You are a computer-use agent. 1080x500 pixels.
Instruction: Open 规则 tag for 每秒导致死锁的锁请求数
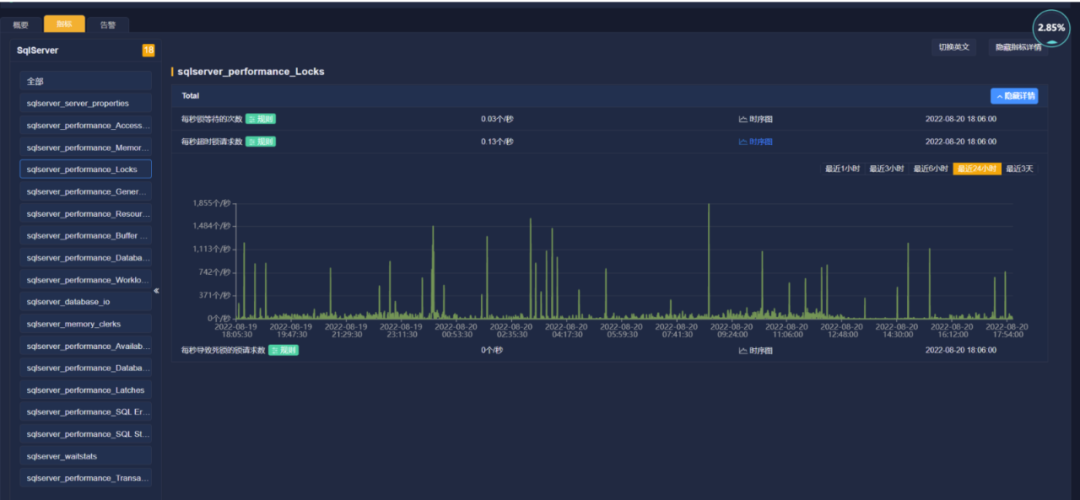tap(283, 351)
